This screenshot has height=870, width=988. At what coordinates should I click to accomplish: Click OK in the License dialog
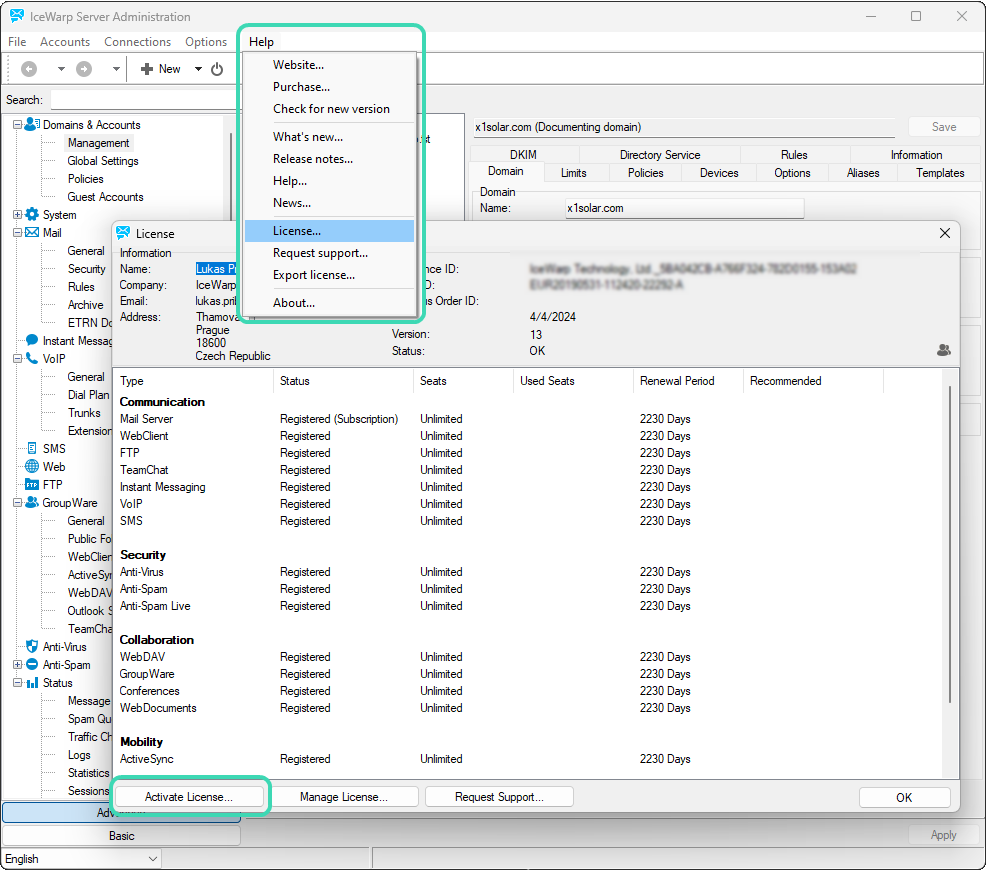point(904,797)
